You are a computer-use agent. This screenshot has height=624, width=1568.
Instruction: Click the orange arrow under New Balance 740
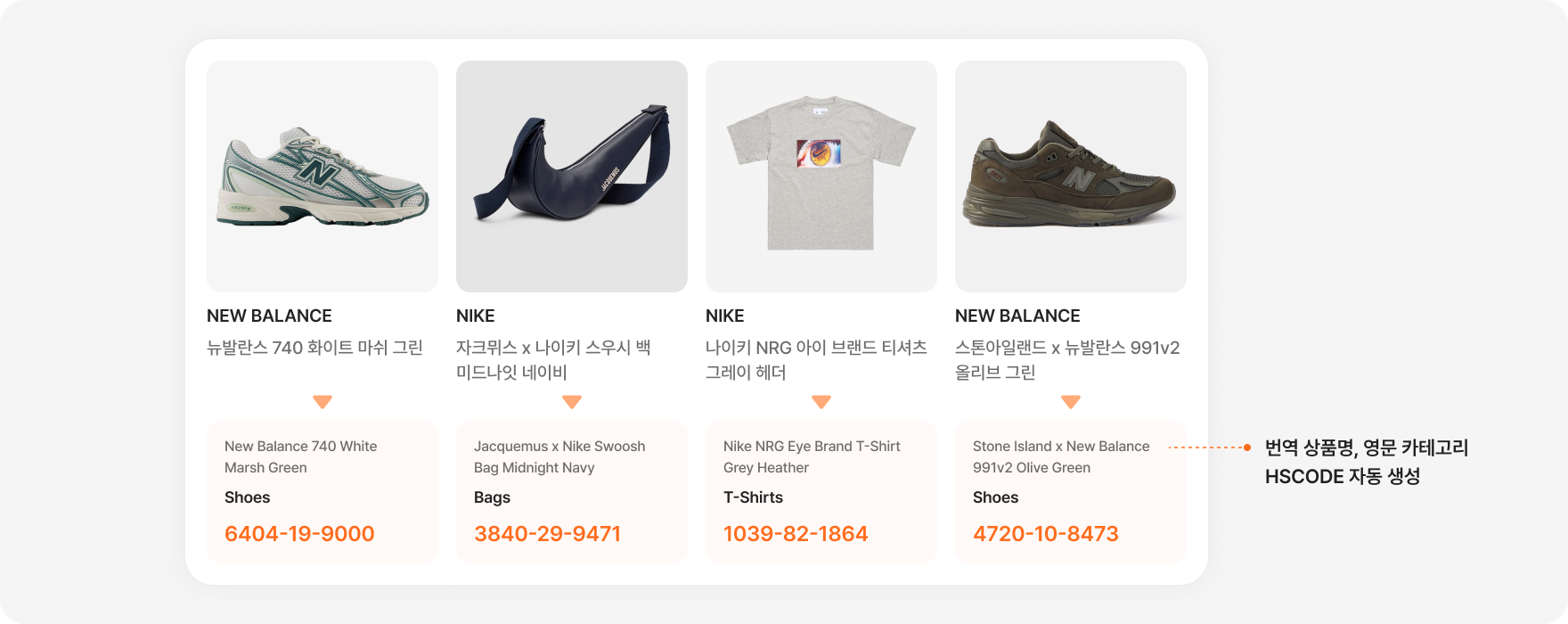323,402
